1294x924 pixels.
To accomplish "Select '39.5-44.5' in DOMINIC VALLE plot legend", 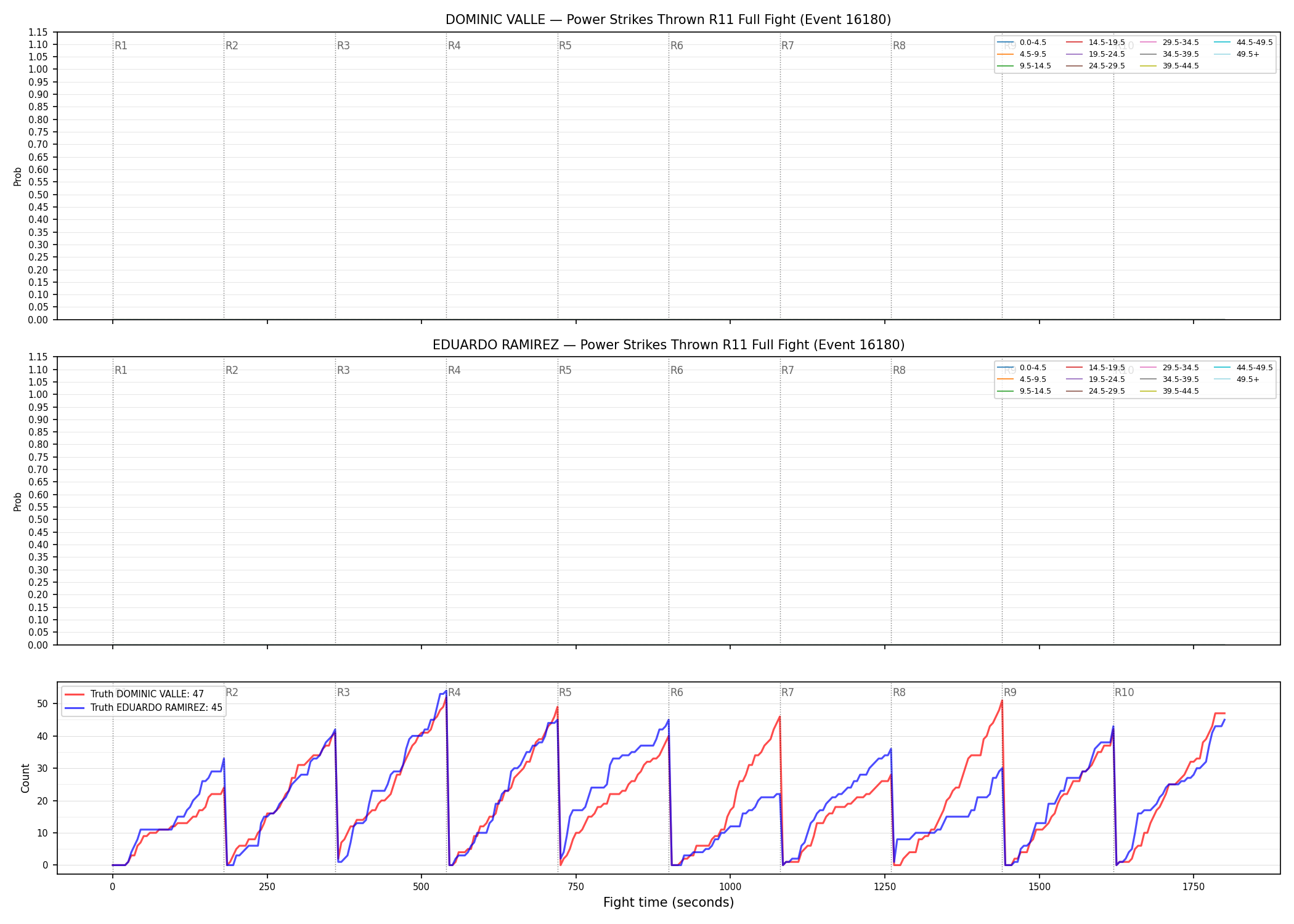I will coord(1181,66).
